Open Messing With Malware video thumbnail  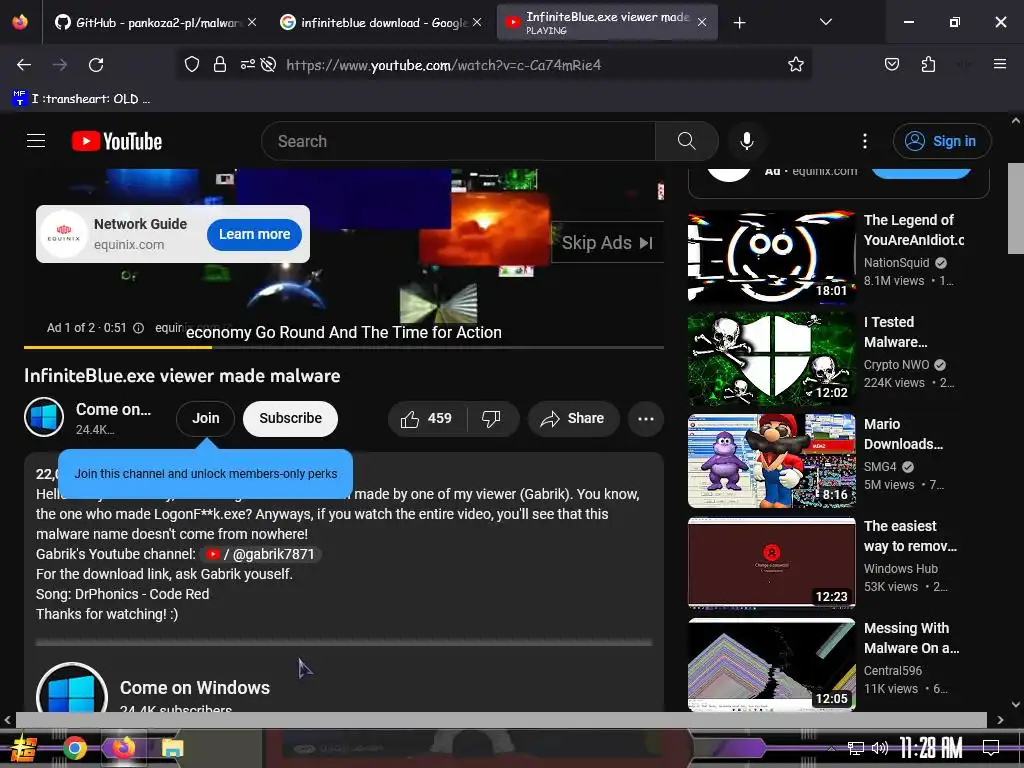(771, 664)
